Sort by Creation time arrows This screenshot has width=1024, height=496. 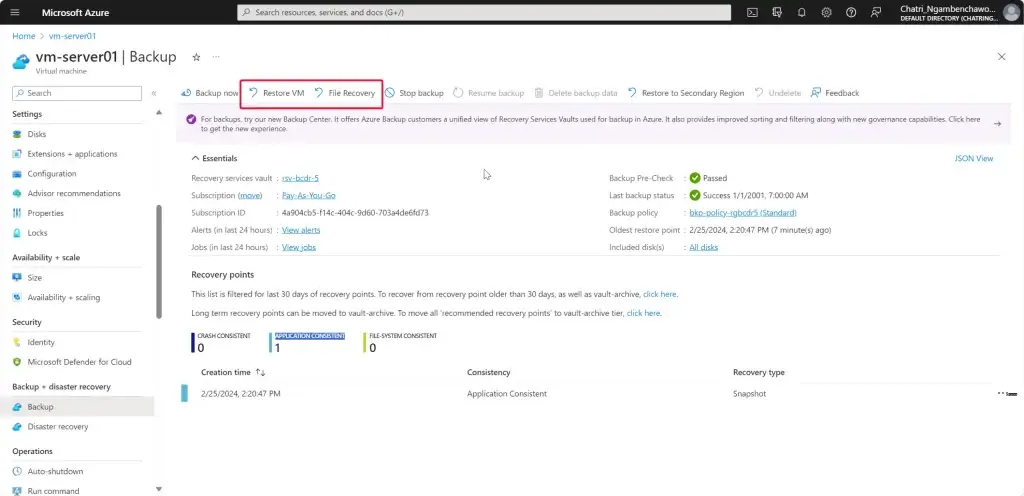pos(261,372)
